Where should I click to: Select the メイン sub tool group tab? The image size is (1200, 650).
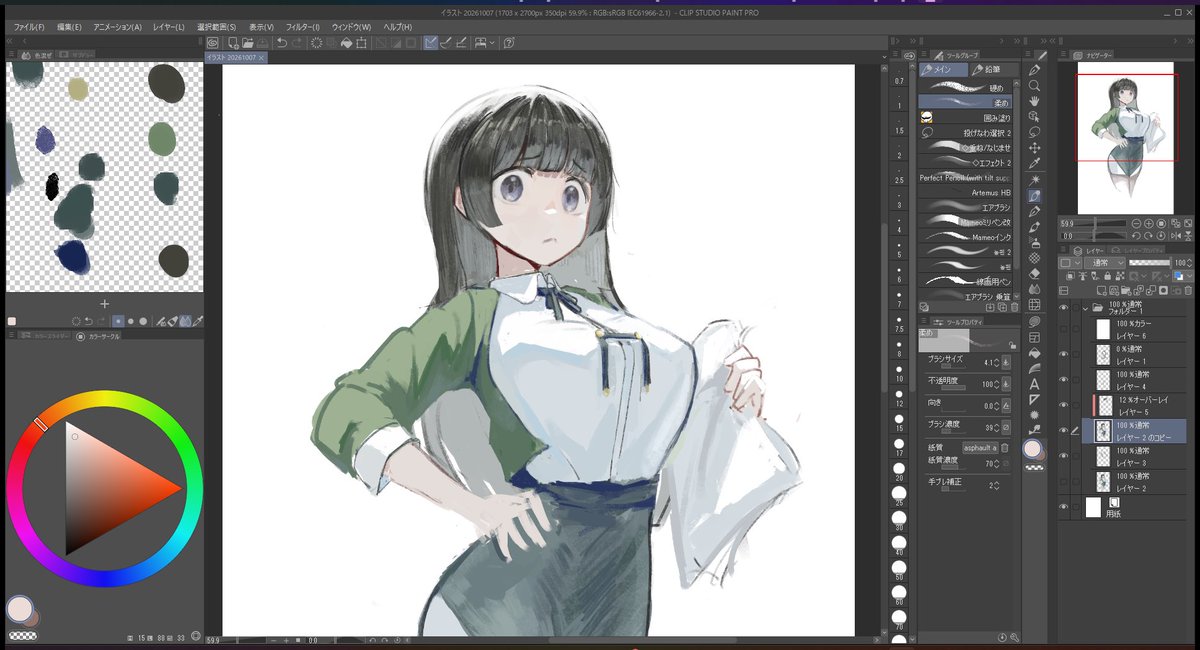[x=942, y=70]
